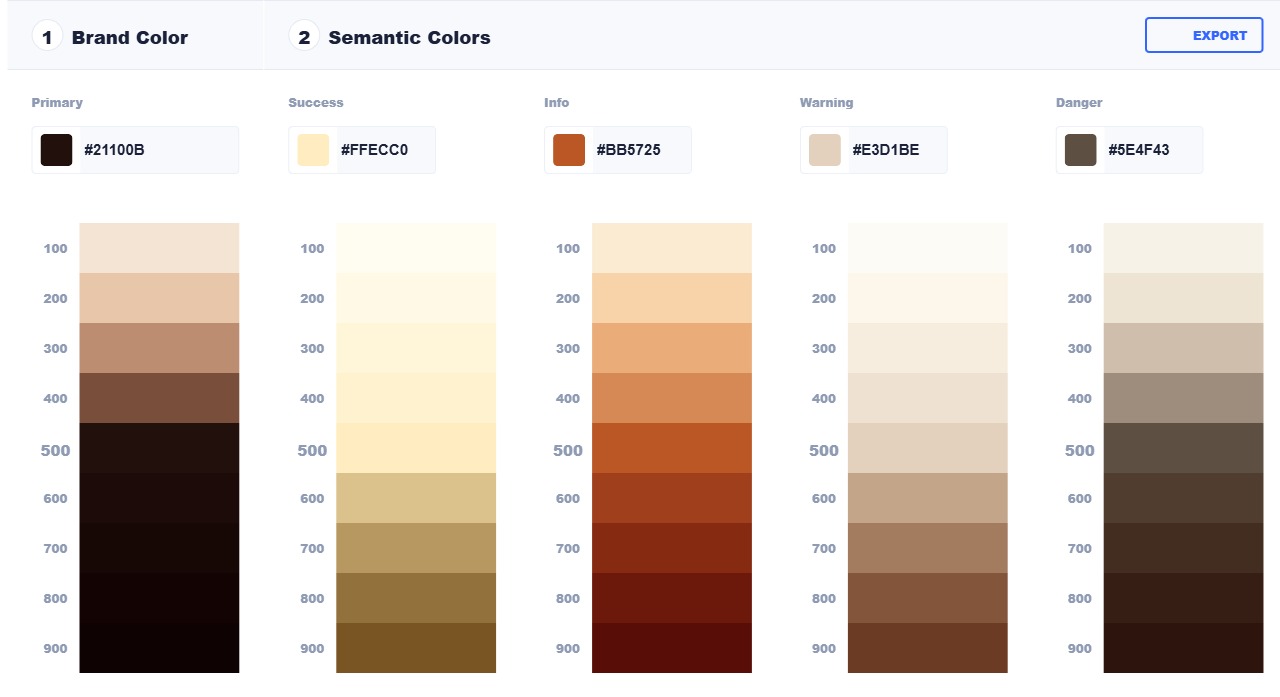This screenshot has width=1280, height=697.
Task: Click the EXPORT button
Action: pyautogui.click(x=1204, y=35)
